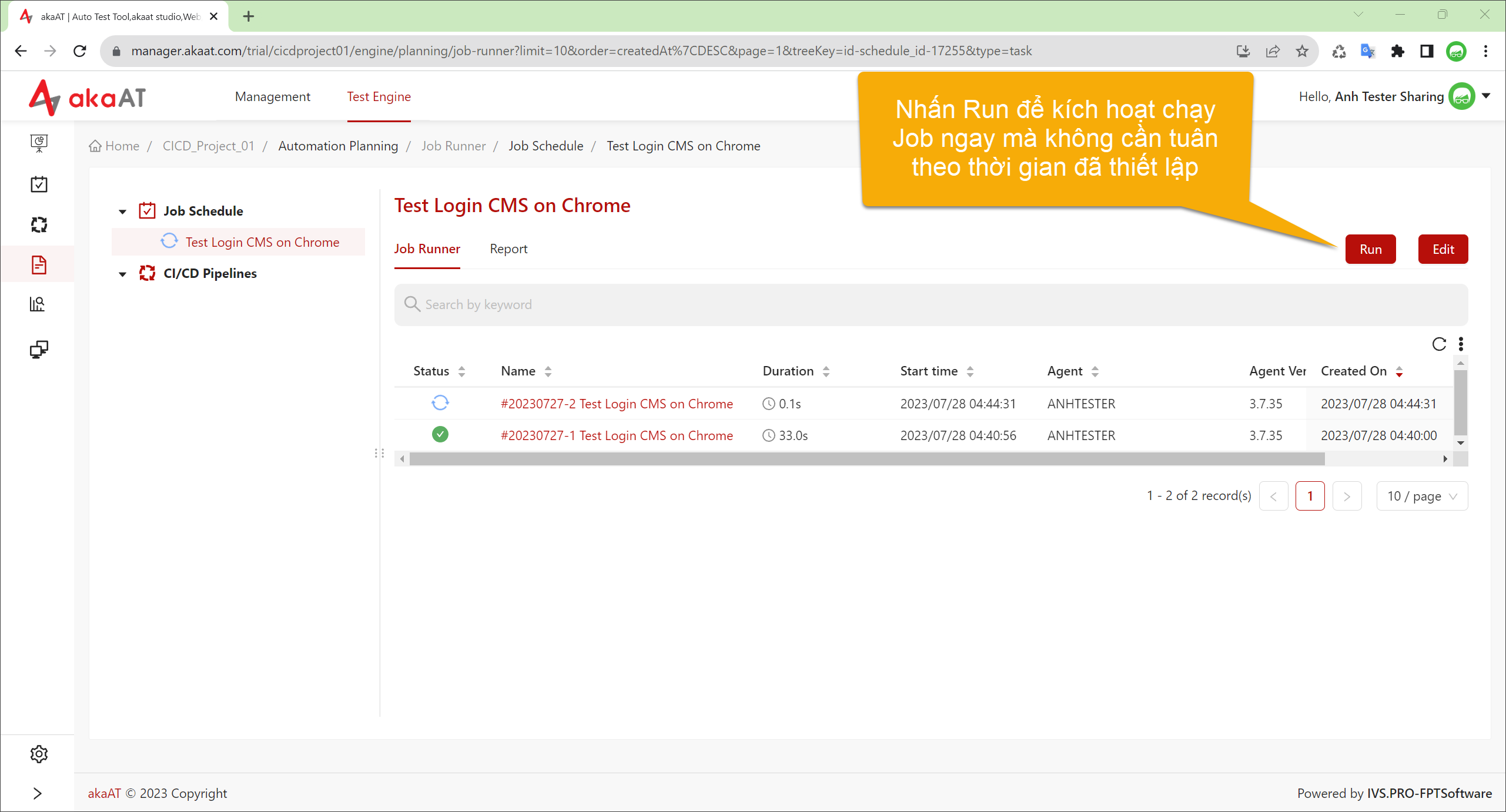Viewport: 1506px width, 812px height.
Task: Open the 10 / page size dropdown
Action: coord(1422,496)
